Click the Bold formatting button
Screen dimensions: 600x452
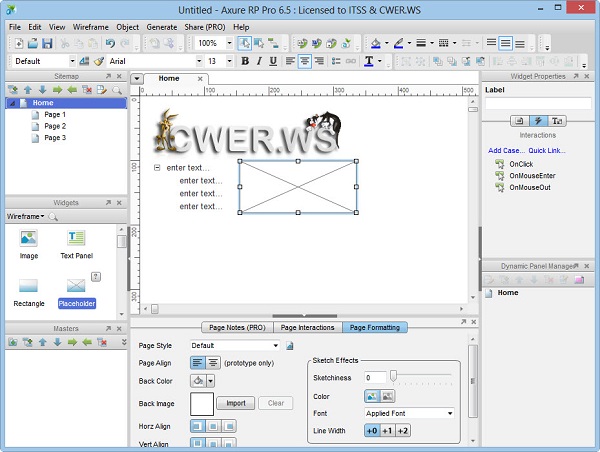[x=245, y=61]
